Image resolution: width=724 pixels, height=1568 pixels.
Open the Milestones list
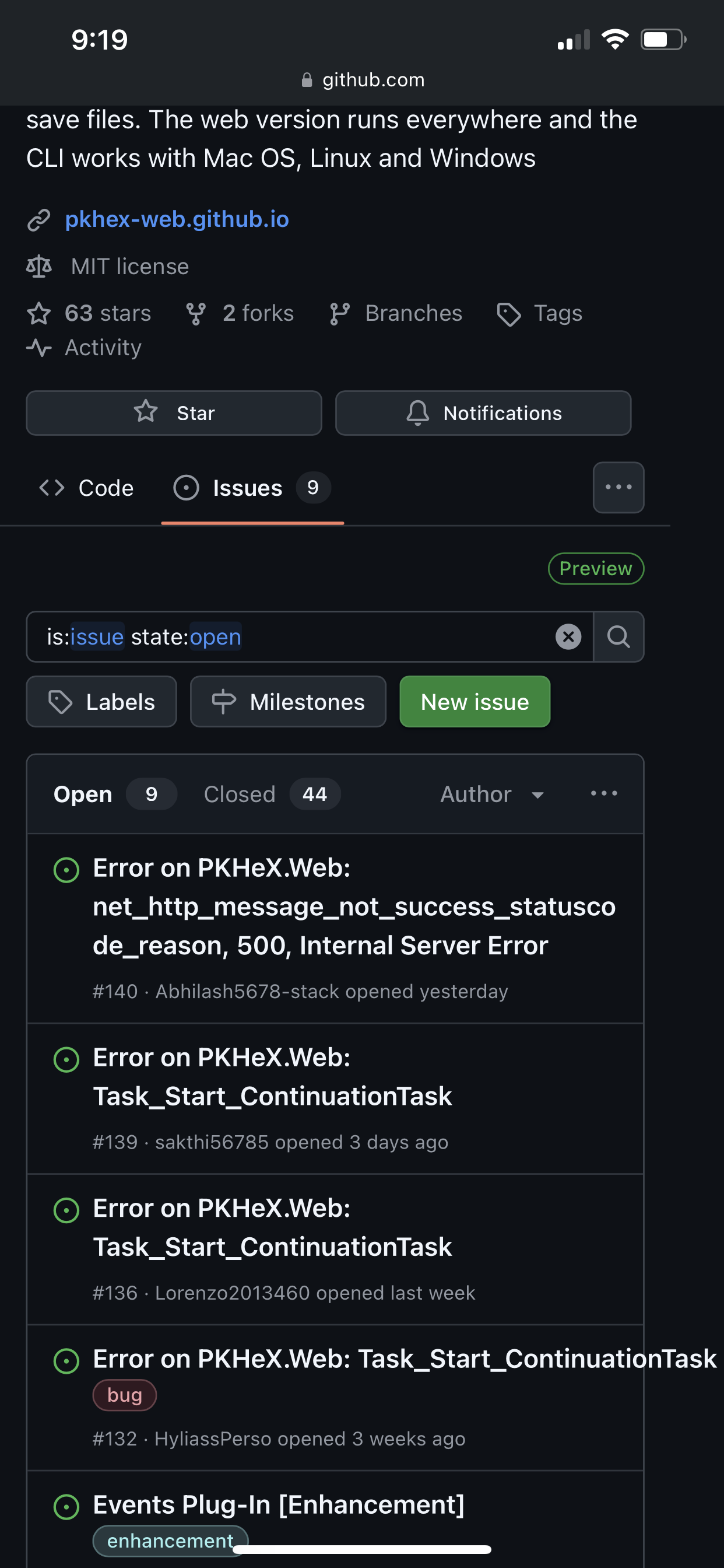288,702
